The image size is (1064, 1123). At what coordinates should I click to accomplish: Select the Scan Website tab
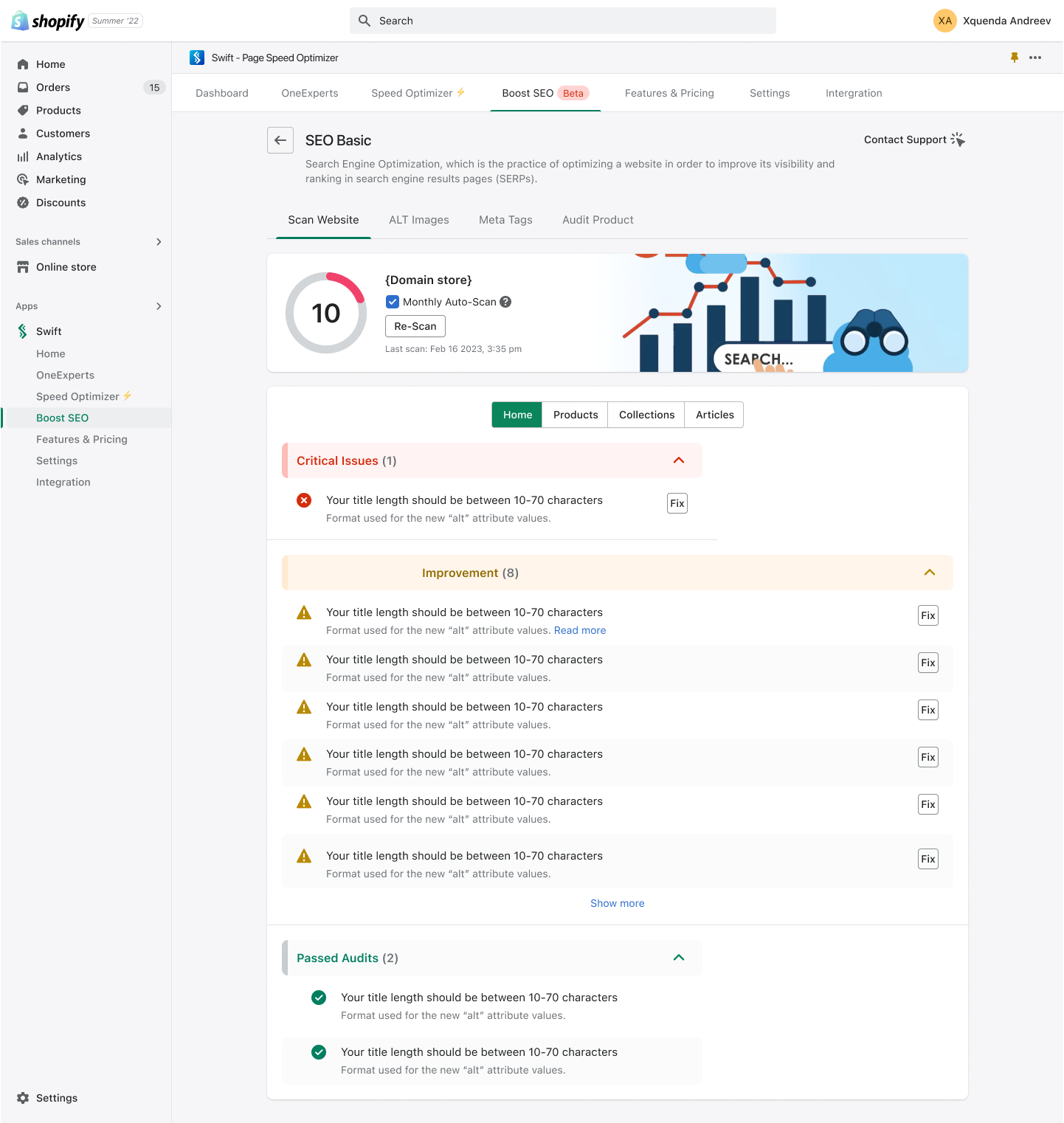tap(323, 220)
